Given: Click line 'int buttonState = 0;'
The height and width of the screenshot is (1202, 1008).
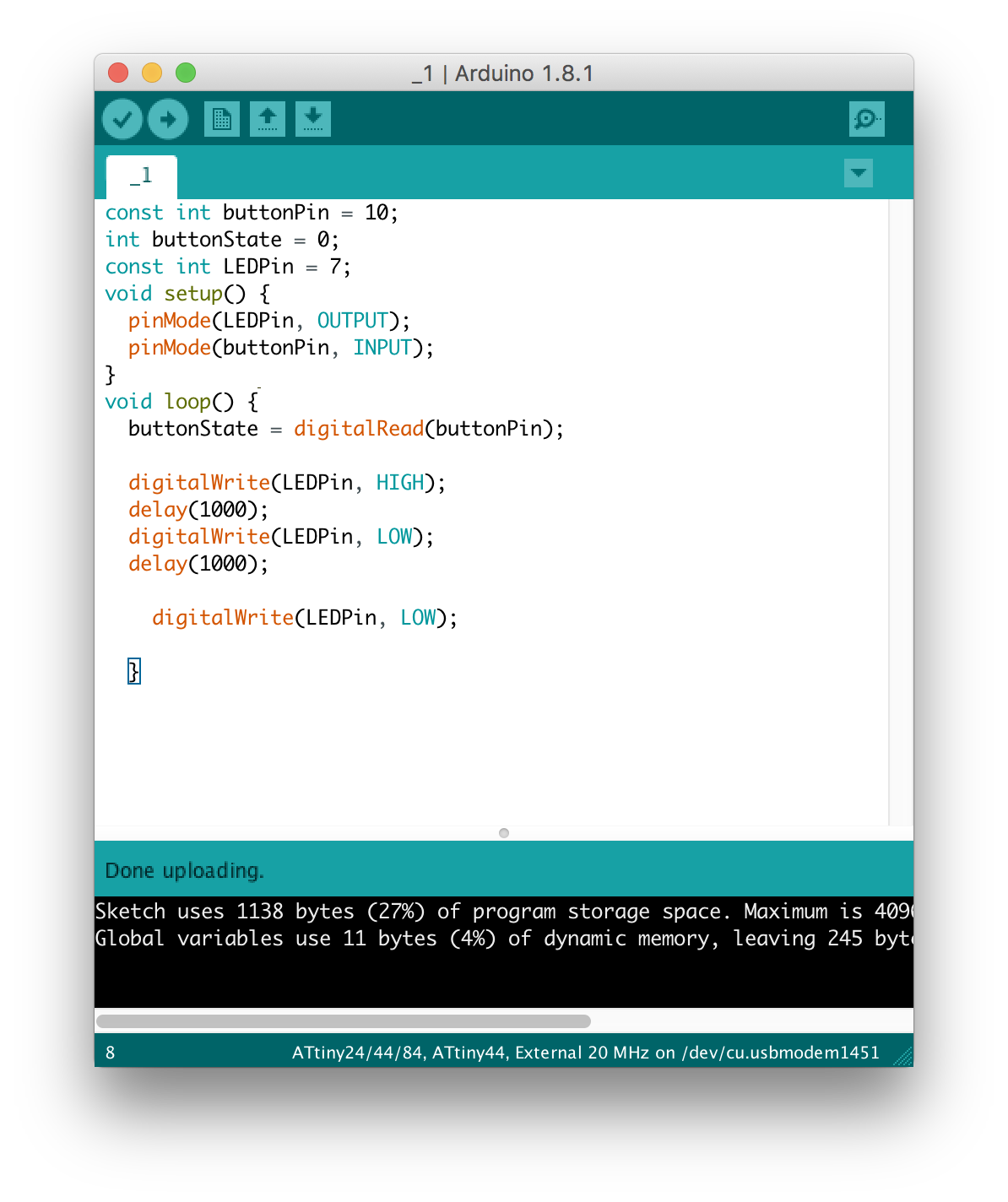Looking at the screenshot, I should [222, 240].
